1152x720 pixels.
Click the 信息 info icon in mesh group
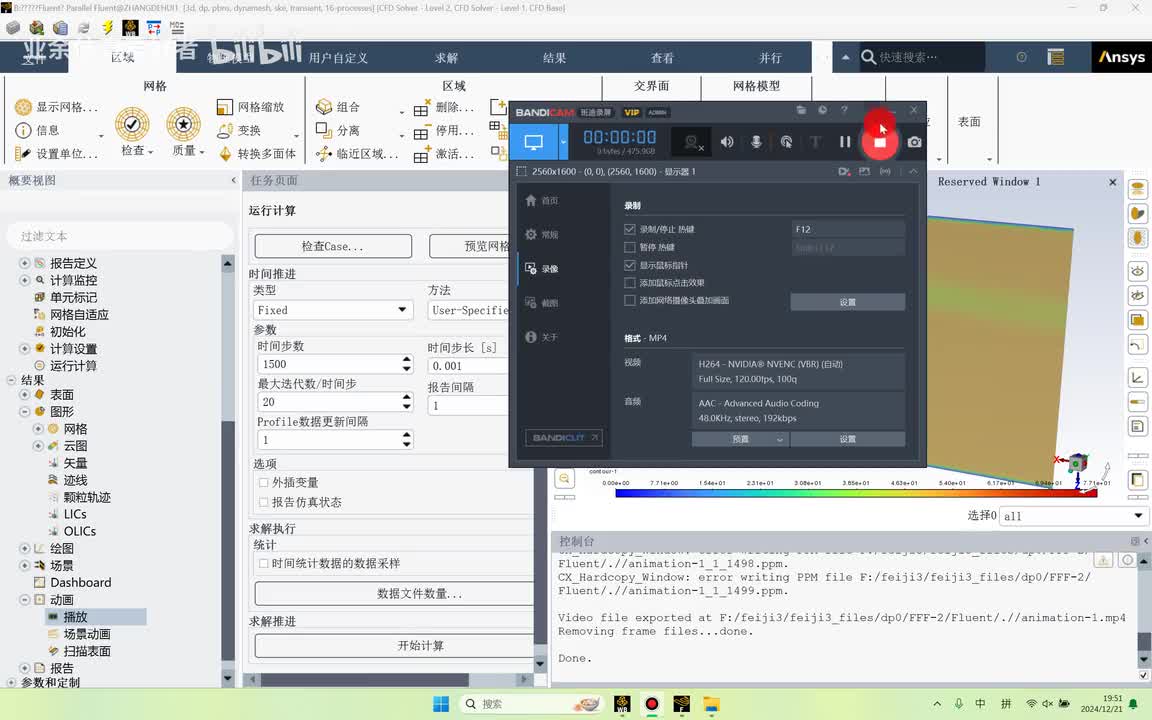click(24, 130)
